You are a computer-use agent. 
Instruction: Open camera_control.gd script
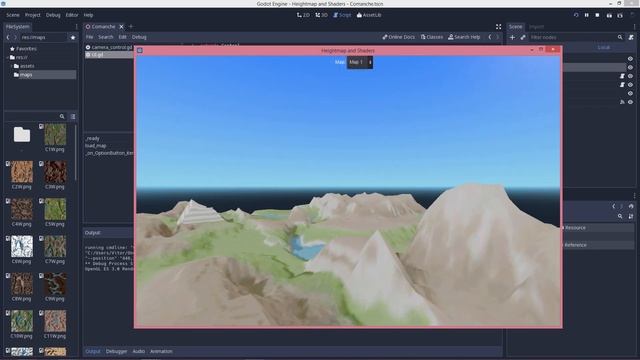coord(109,47)
